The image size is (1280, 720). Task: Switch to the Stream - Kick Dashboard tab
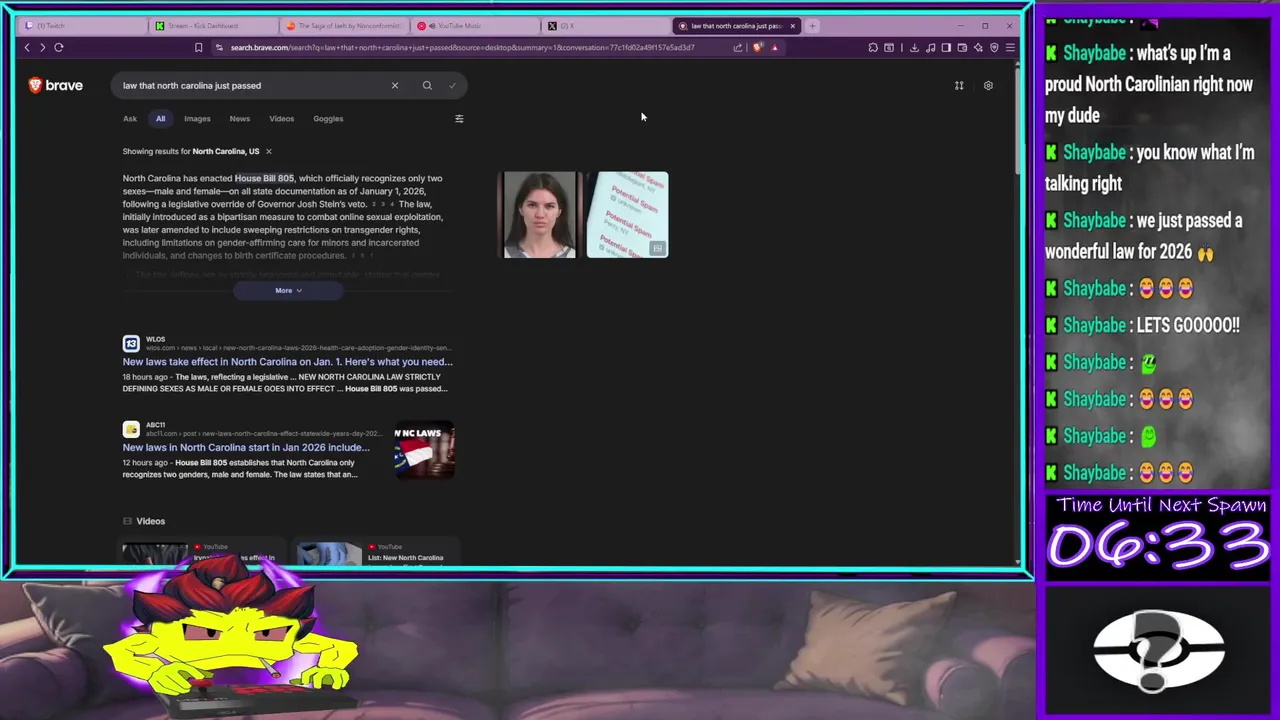point(214,26)
